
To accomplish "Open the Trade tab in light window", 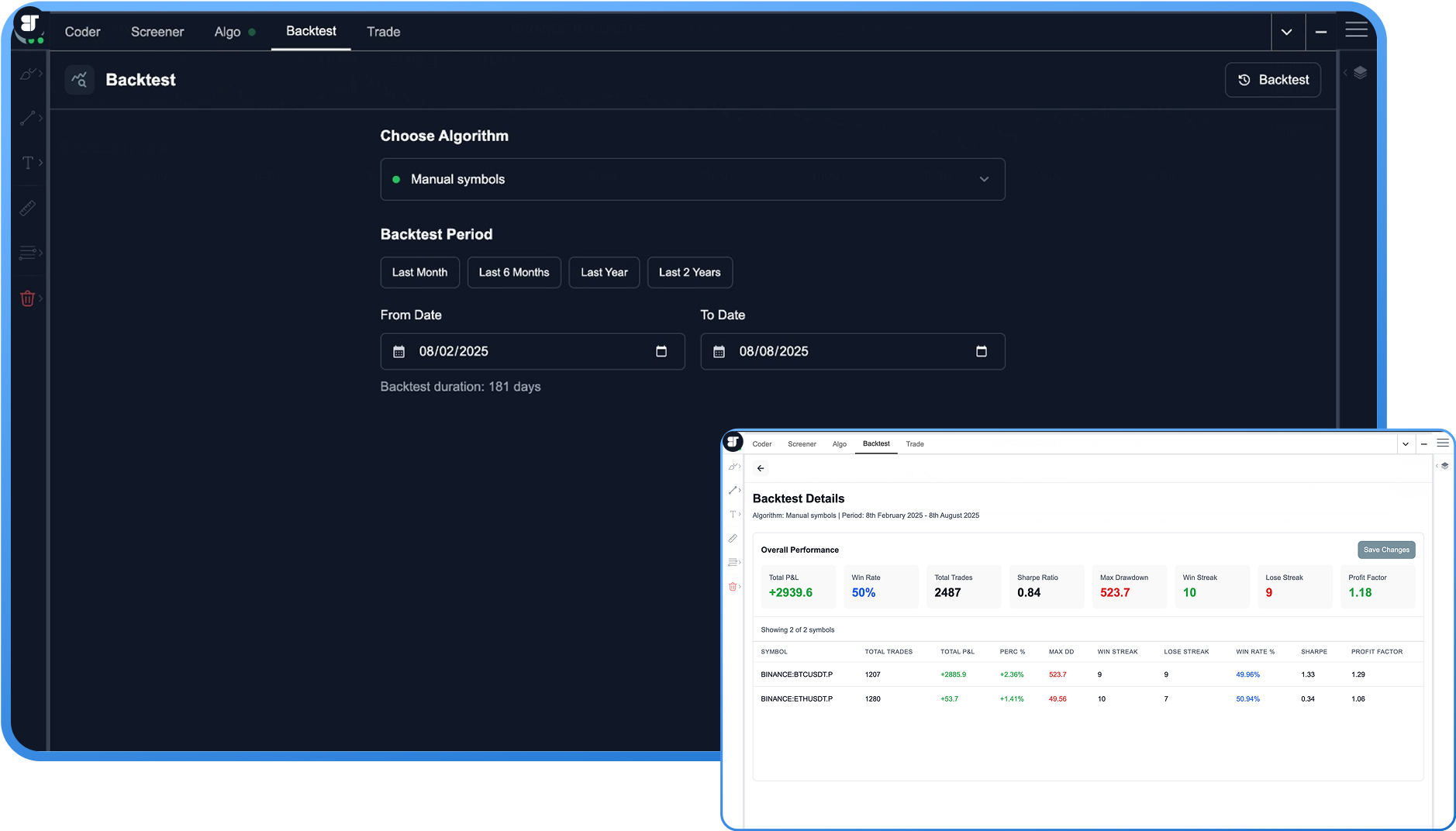I will pos(915,444).
